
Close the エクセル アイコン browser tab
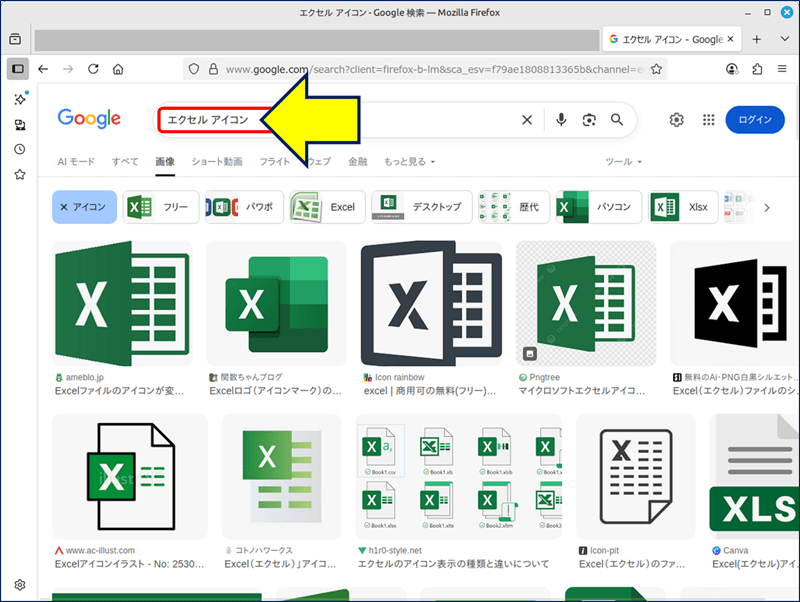click(x=731, y=39)
